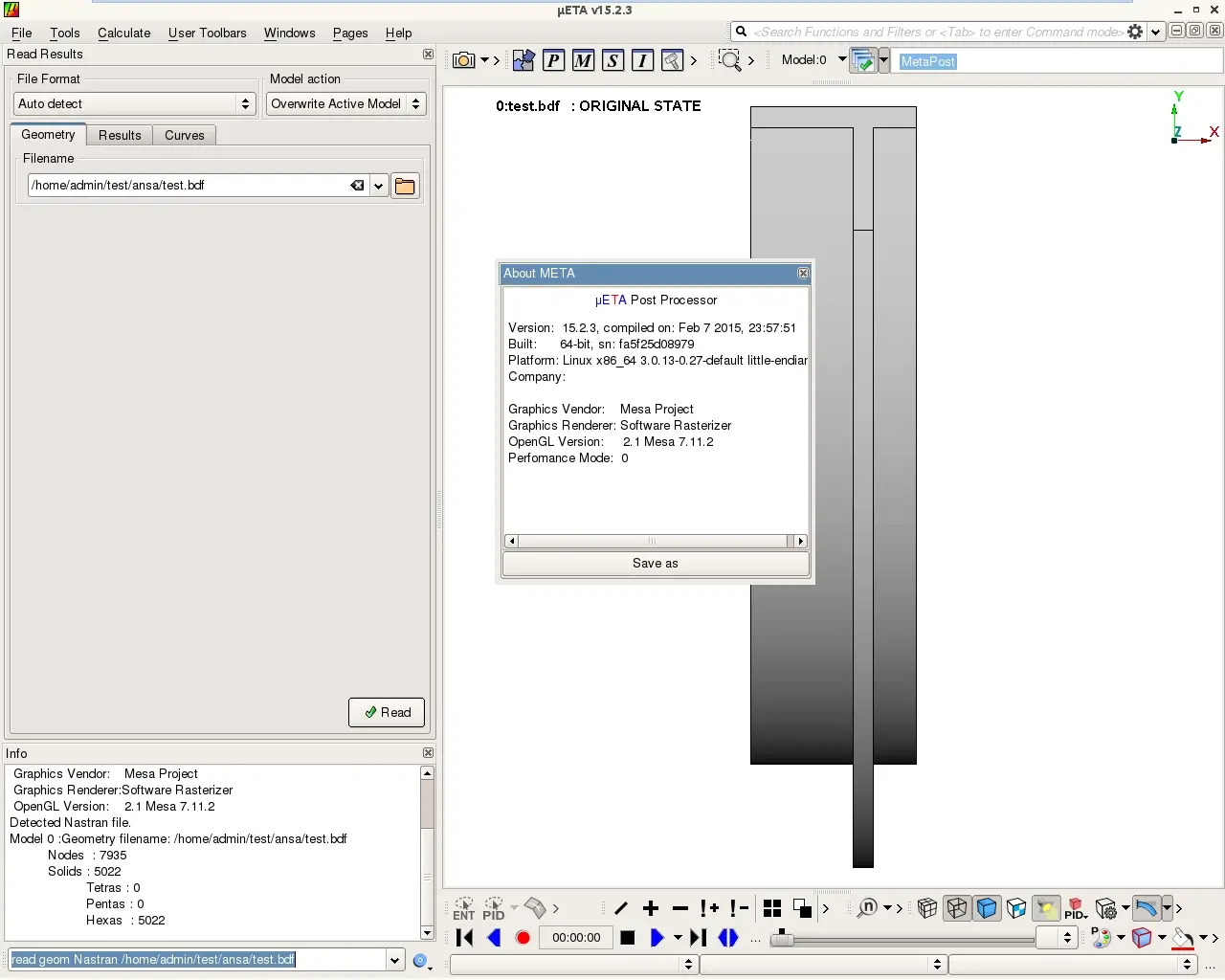Click the Read button
The width and height of the screenshot is (1225, 980).
(x=387, y=712)
